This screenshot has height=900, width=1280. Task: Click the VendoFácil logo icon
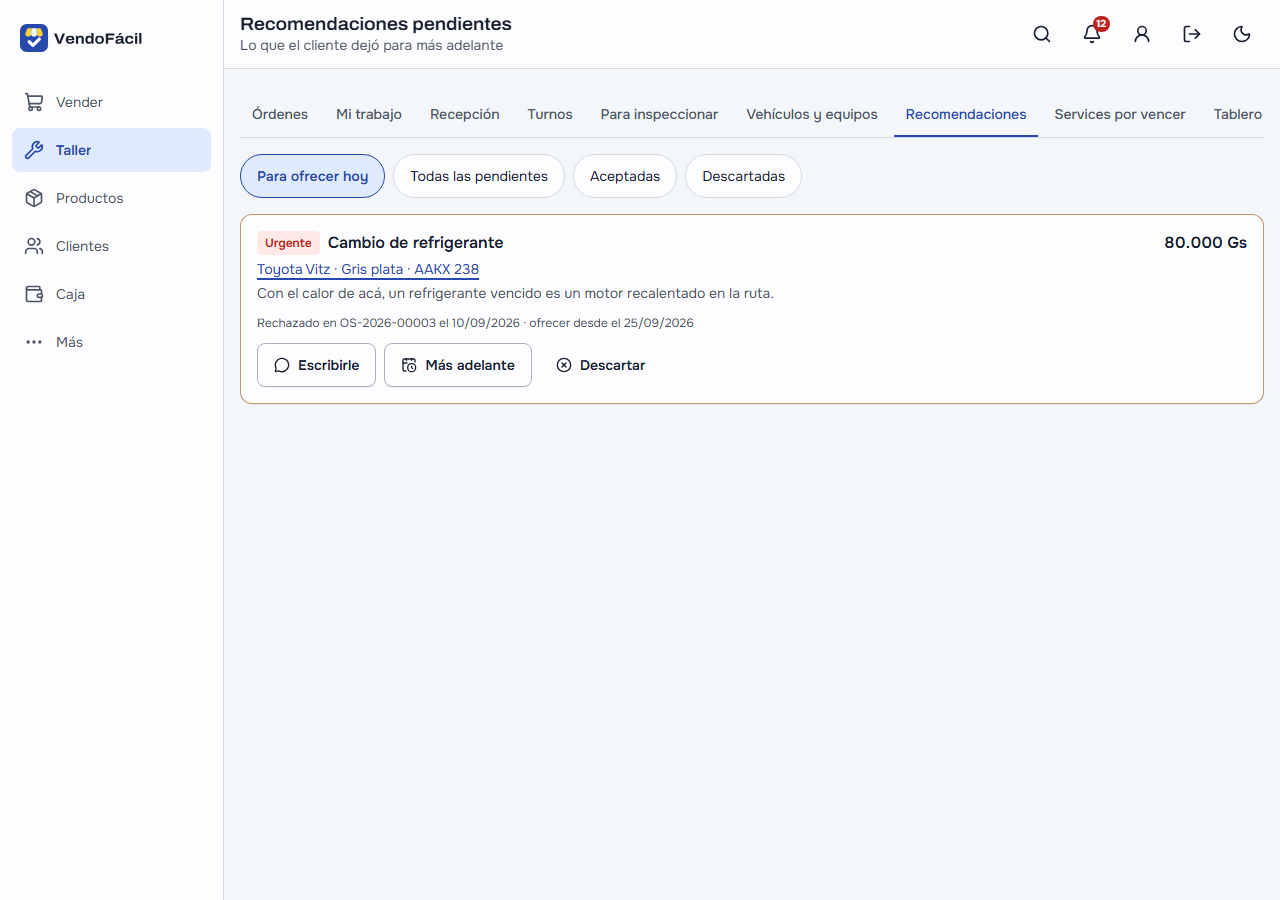(x=34, y=38)
